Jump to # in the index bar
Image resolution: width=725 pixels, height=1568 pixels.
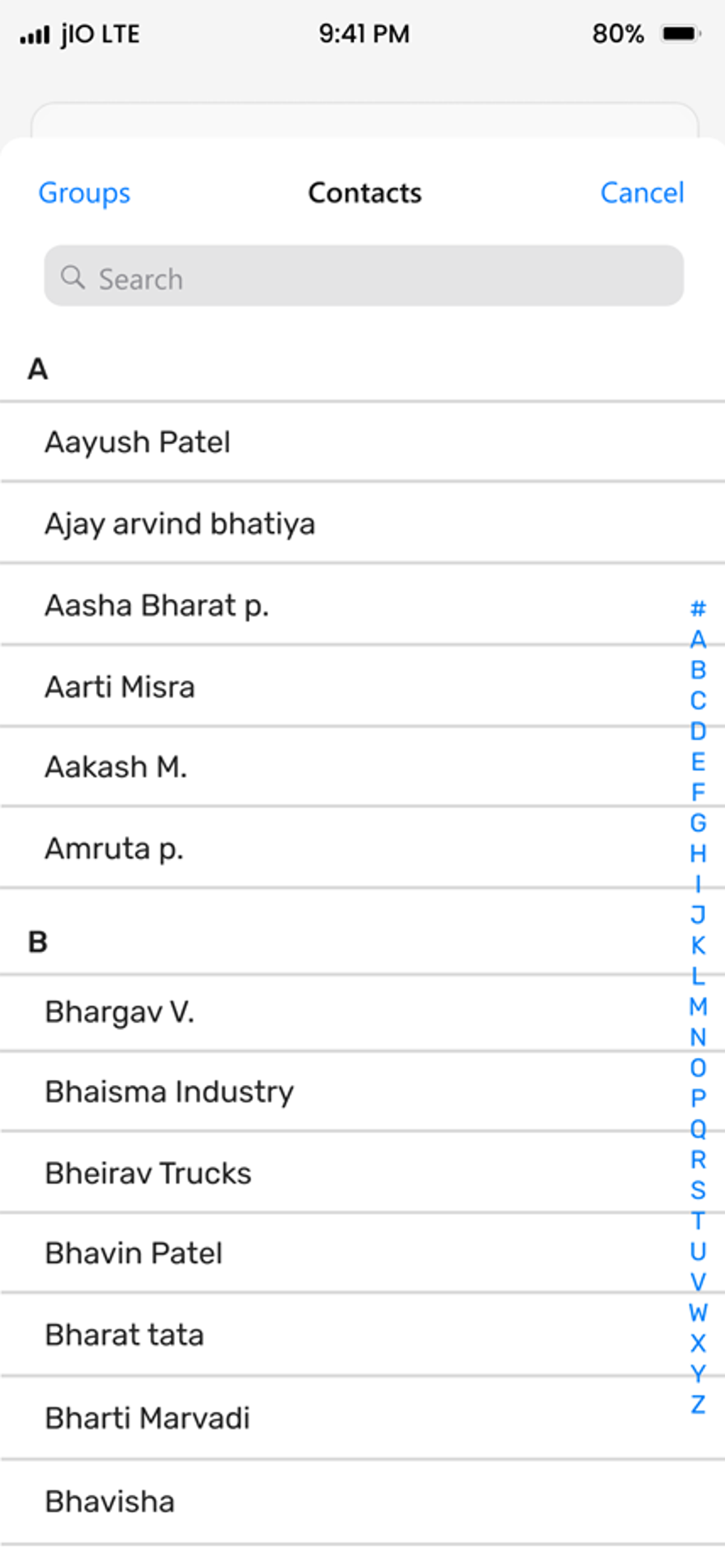click(x=698, y=608)
